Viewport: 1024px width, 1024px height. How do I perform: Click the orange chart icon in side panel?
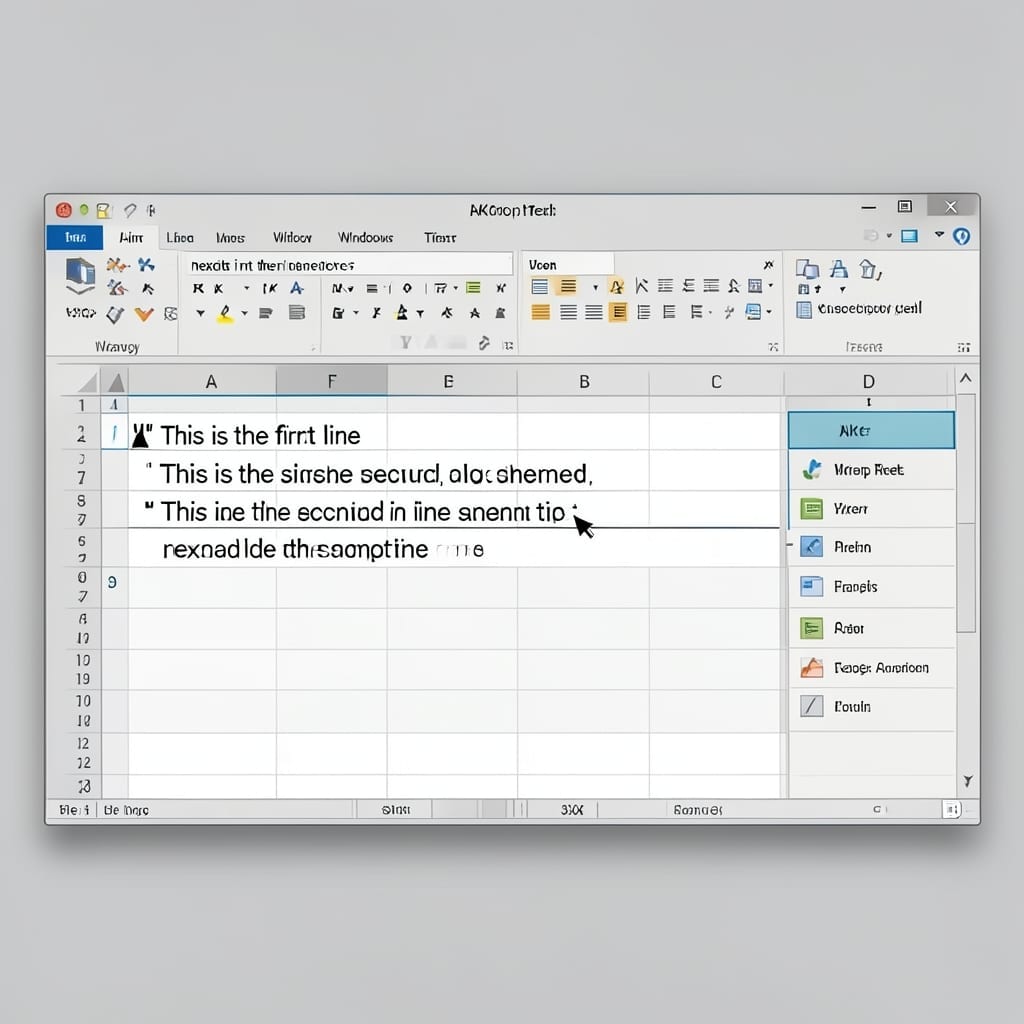812,667
